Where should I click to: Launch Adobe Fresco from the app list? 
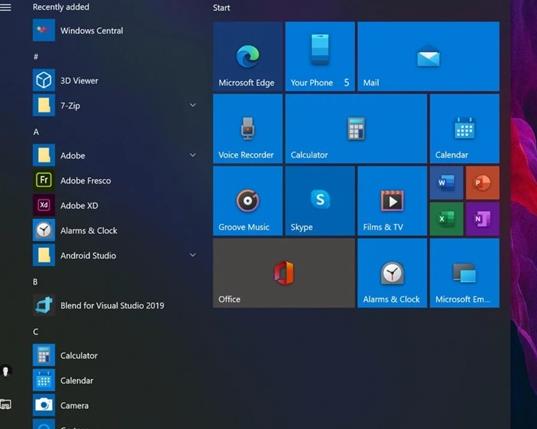coord(116,180)
